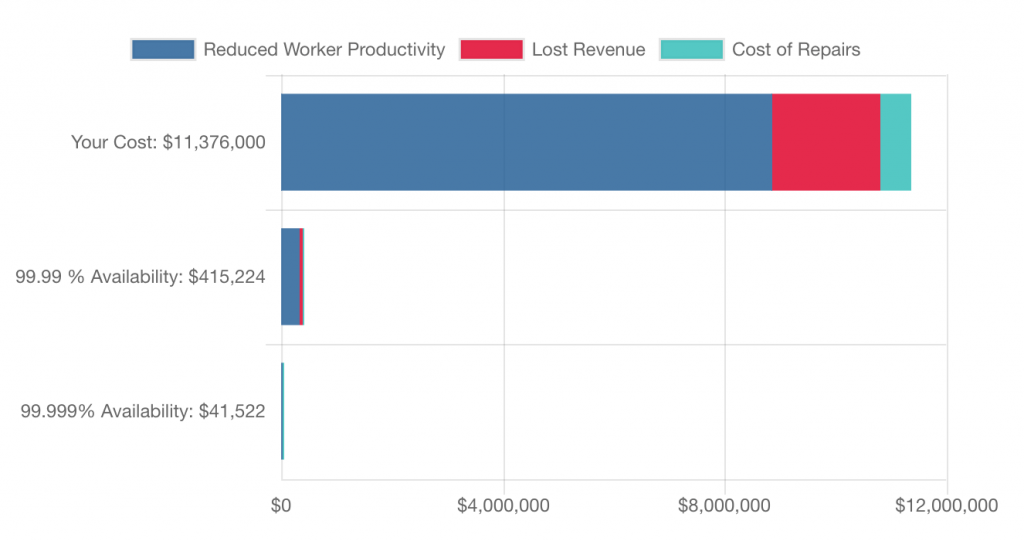Click the teal segment of Your Cost bar
1024x541 pixels.
(x=895, y=142)
